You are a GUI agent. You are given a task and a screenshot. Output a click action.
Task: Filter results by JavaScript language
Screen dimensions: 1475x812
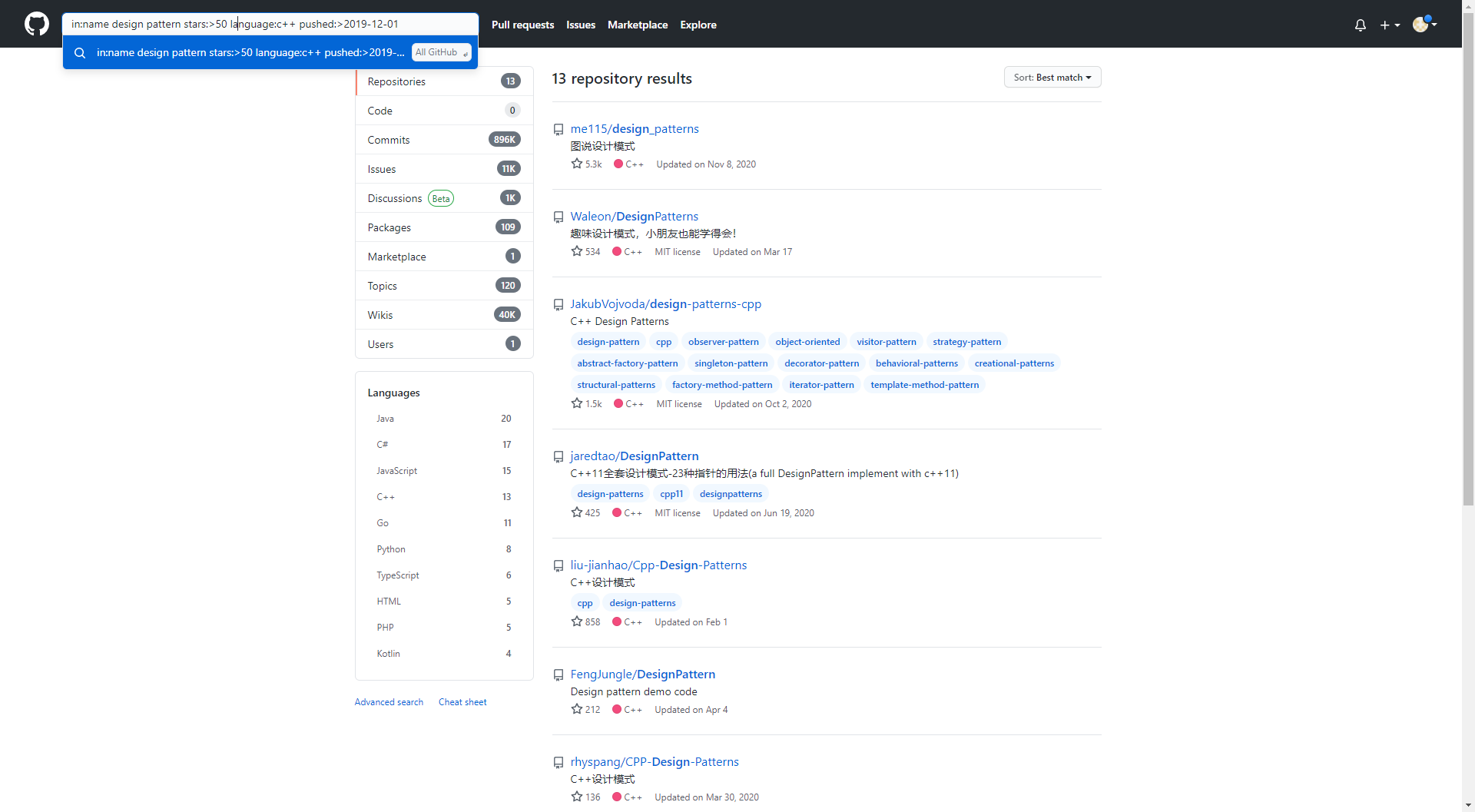(x=444, y=471)
